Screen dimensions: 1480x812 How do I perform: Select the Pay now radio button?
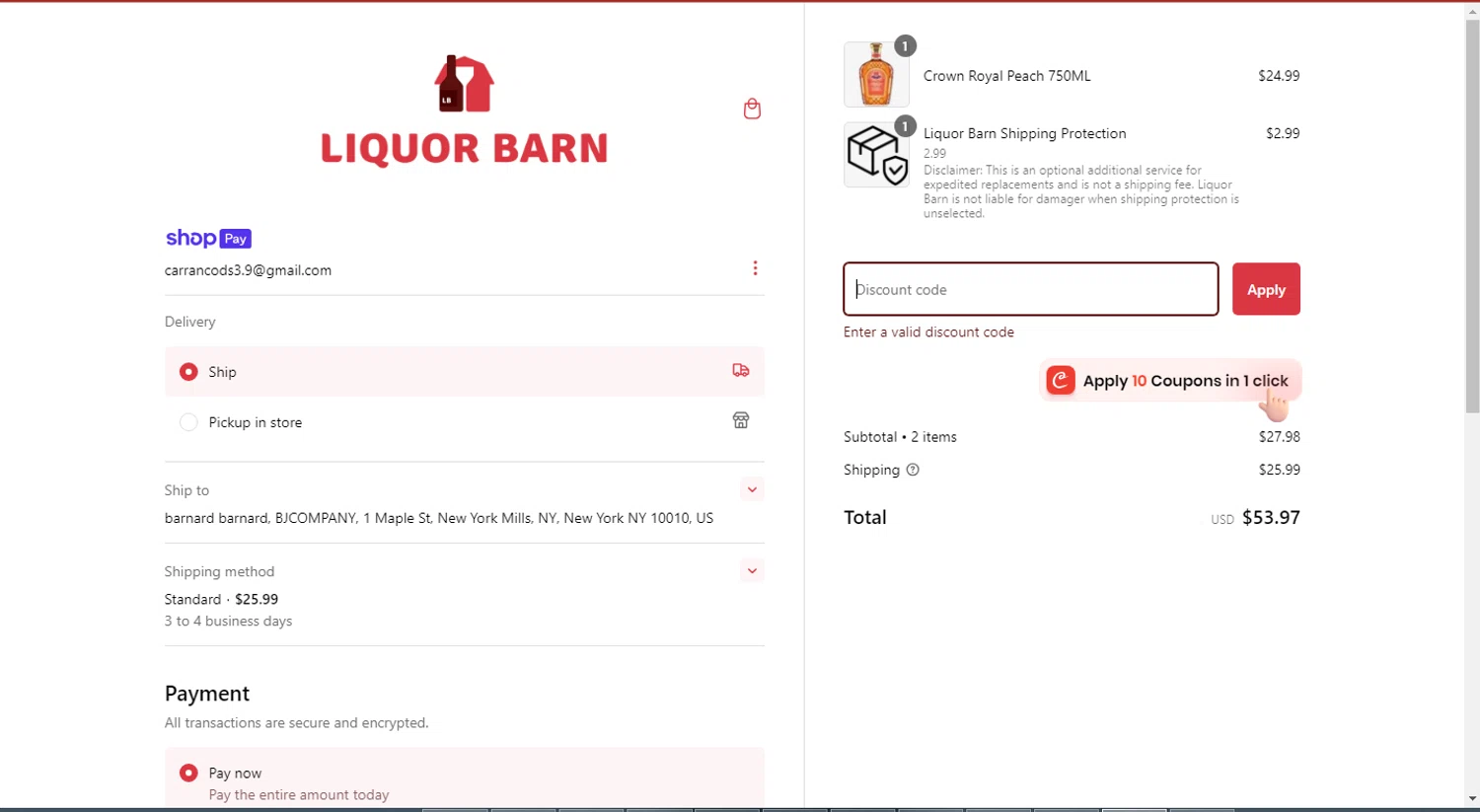tap(188, 773)
